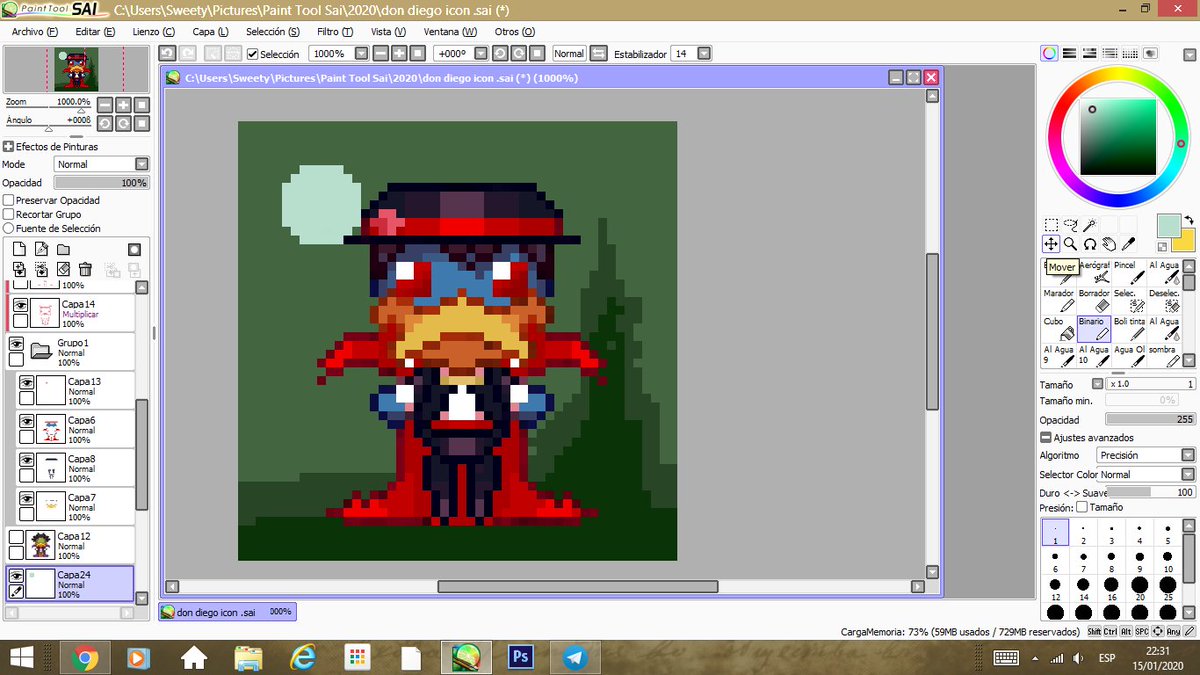This screenshot has height=675, width=1200.
Task: Click the pale green foreground color swatch
Action: pyautogui.click(x=1168, y=227)
